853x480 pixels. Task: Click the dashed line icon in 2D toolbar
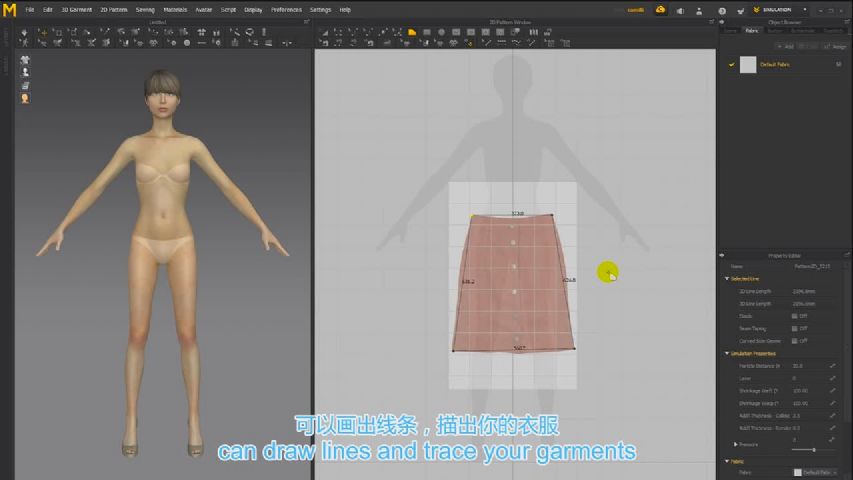pos(502,43)
